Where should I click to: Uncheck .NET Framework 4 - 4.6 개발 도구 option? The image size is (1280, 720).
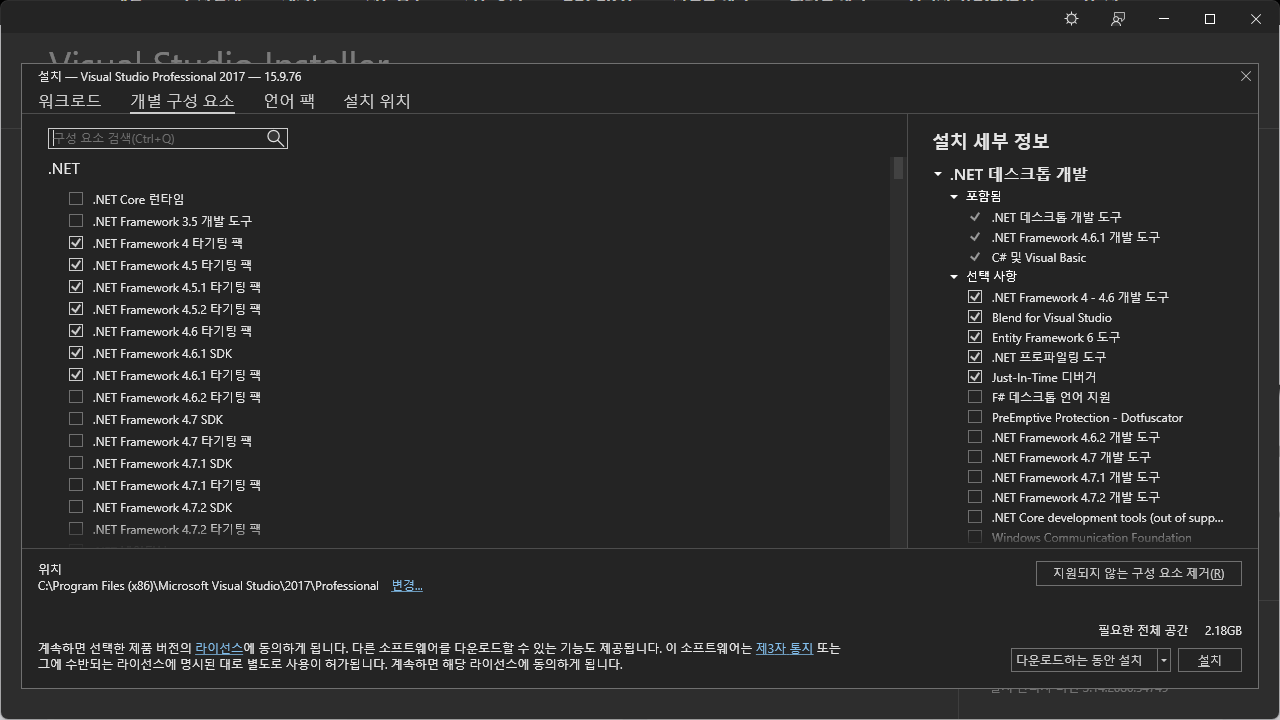point(975,297)
